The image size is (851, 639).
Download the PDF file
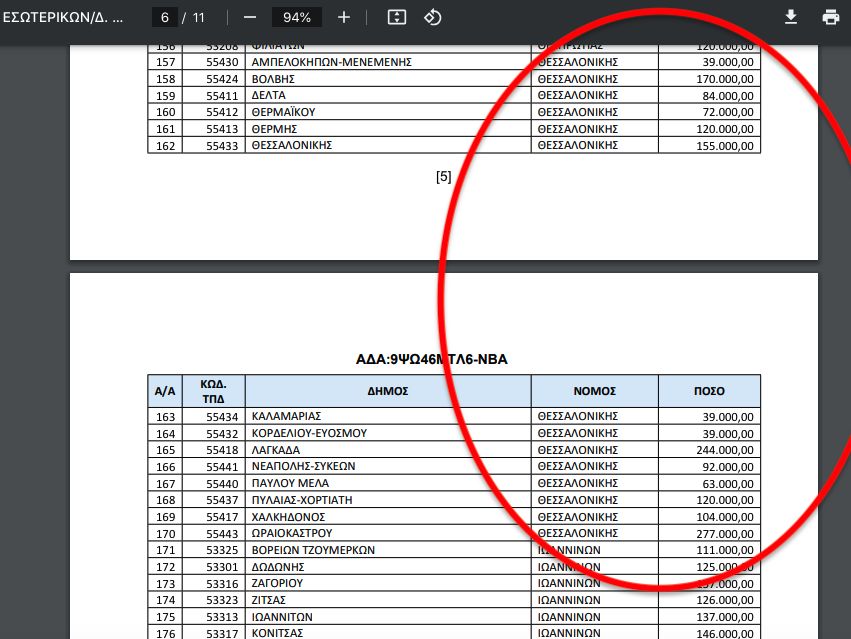click(791, 17)
